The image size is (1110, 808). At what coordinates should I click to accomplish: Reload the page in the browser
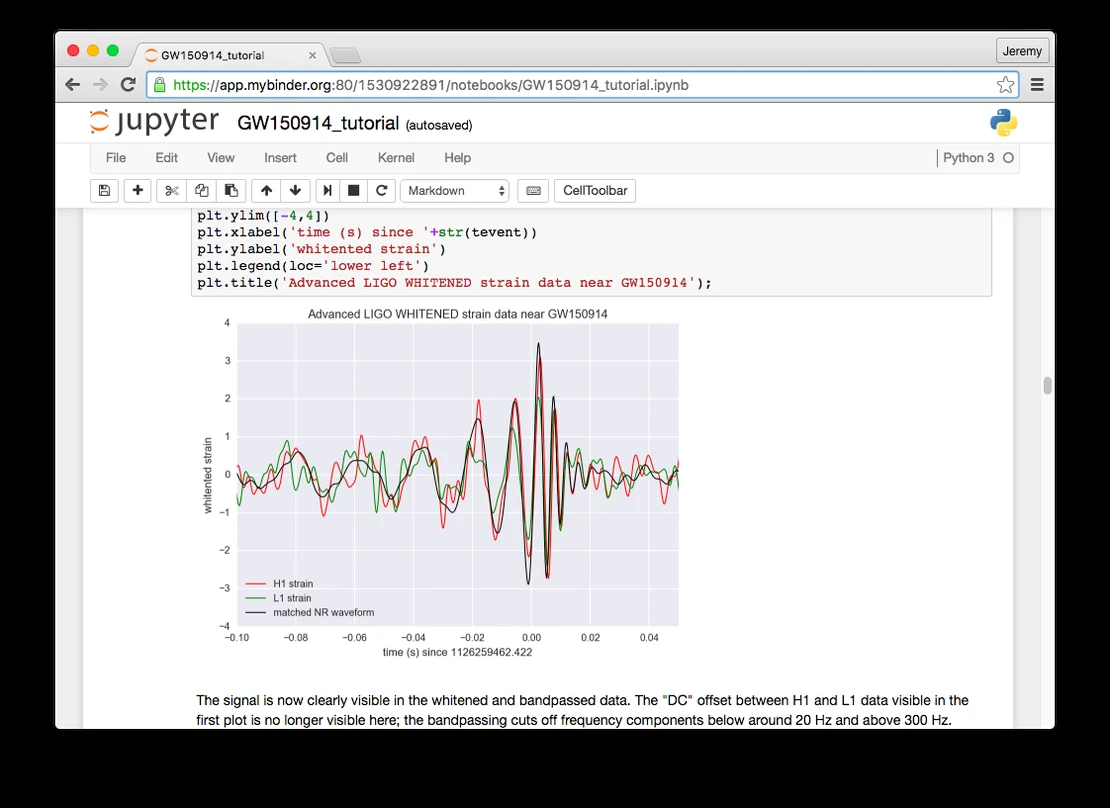pyautogui.click(x=128, y=85)
